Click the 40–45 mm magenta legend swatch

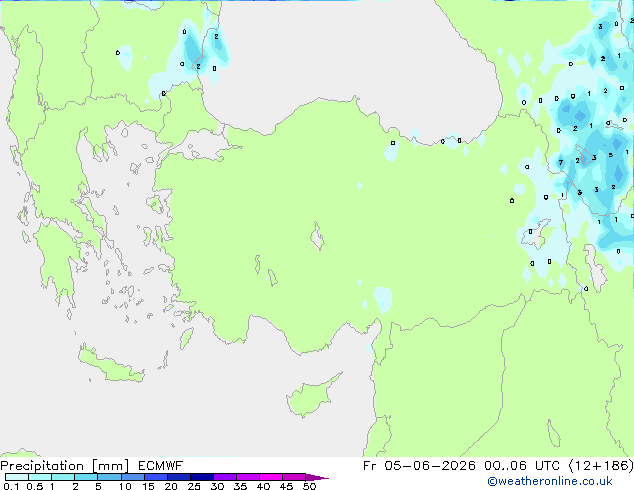click(x=271, y=477)
